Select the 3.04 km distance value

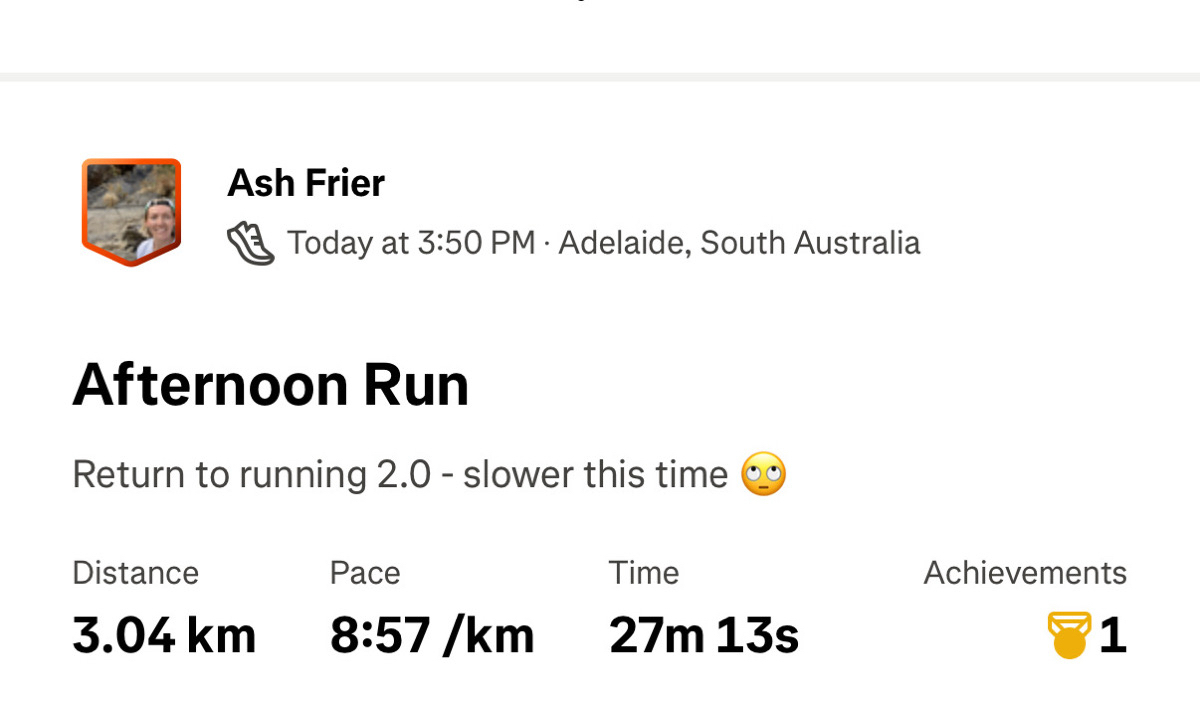(164, 636)
